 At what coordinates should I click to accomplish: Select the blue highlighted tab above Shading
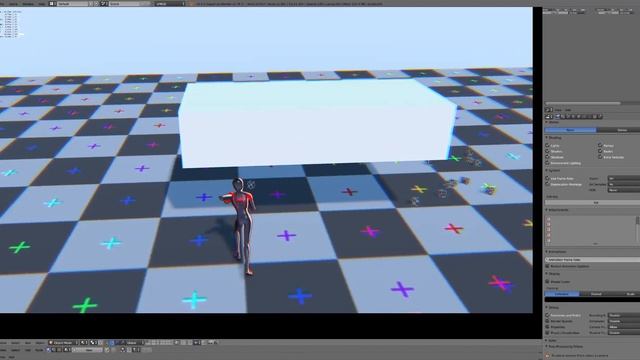point(571,130)
